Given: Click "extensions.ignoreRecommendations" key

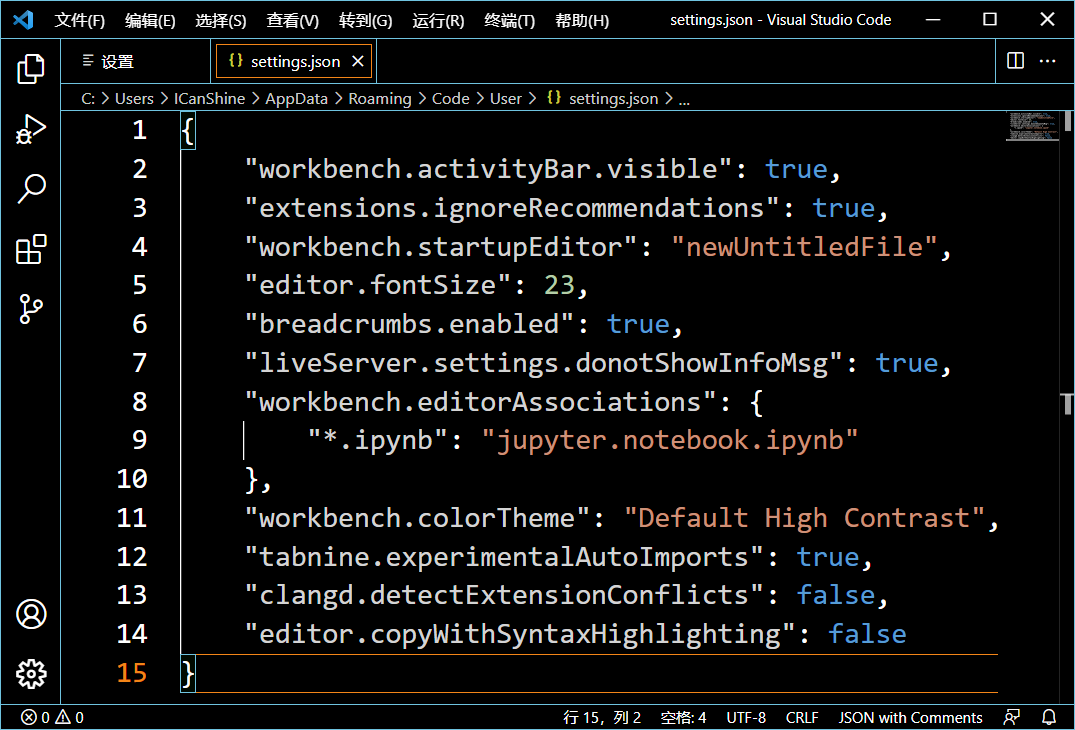Looking at the screenshot, I should pyautogui.click(x=512, y=208).
